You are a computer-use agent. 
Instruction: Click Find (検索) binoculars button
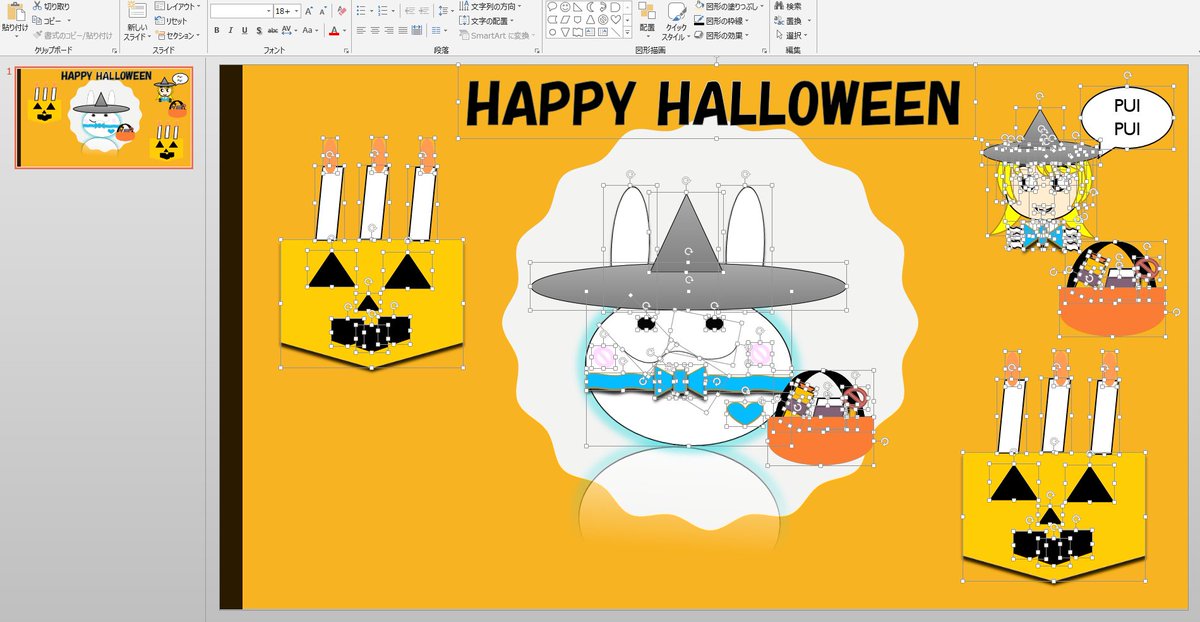(789, 6)
